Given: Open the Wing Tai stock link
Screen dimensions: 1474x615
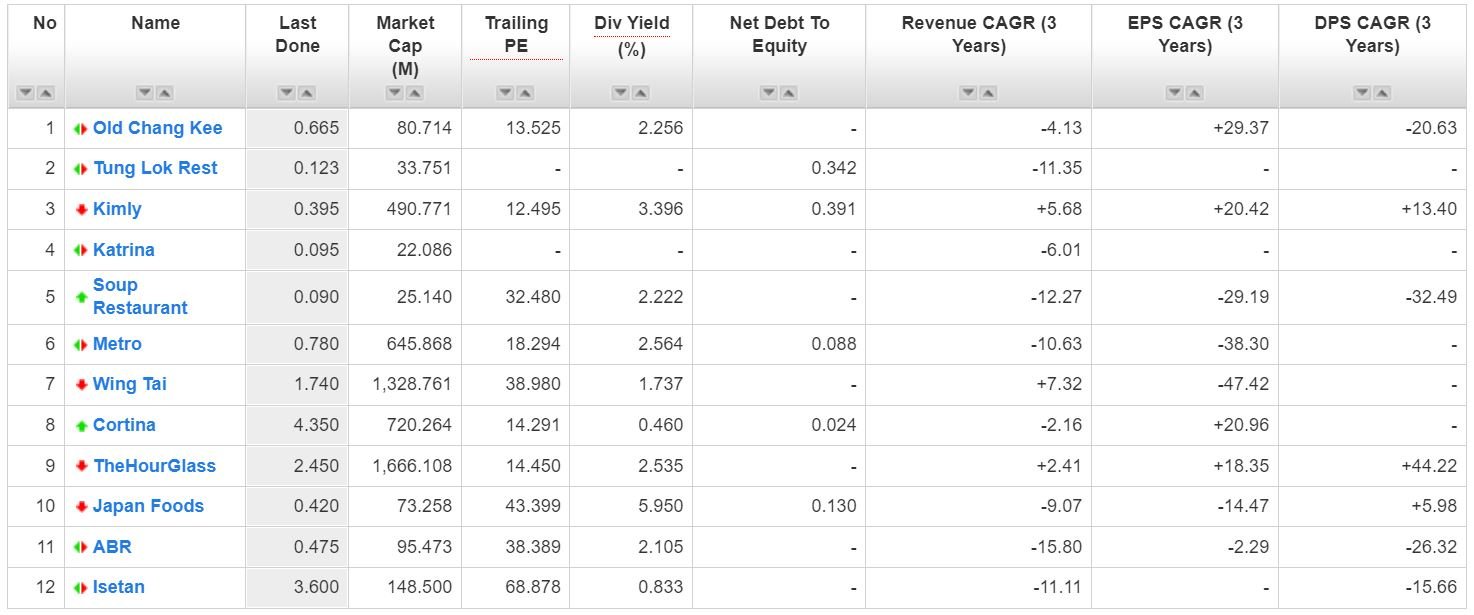Looking at the screenshot, I should (130, 384).
